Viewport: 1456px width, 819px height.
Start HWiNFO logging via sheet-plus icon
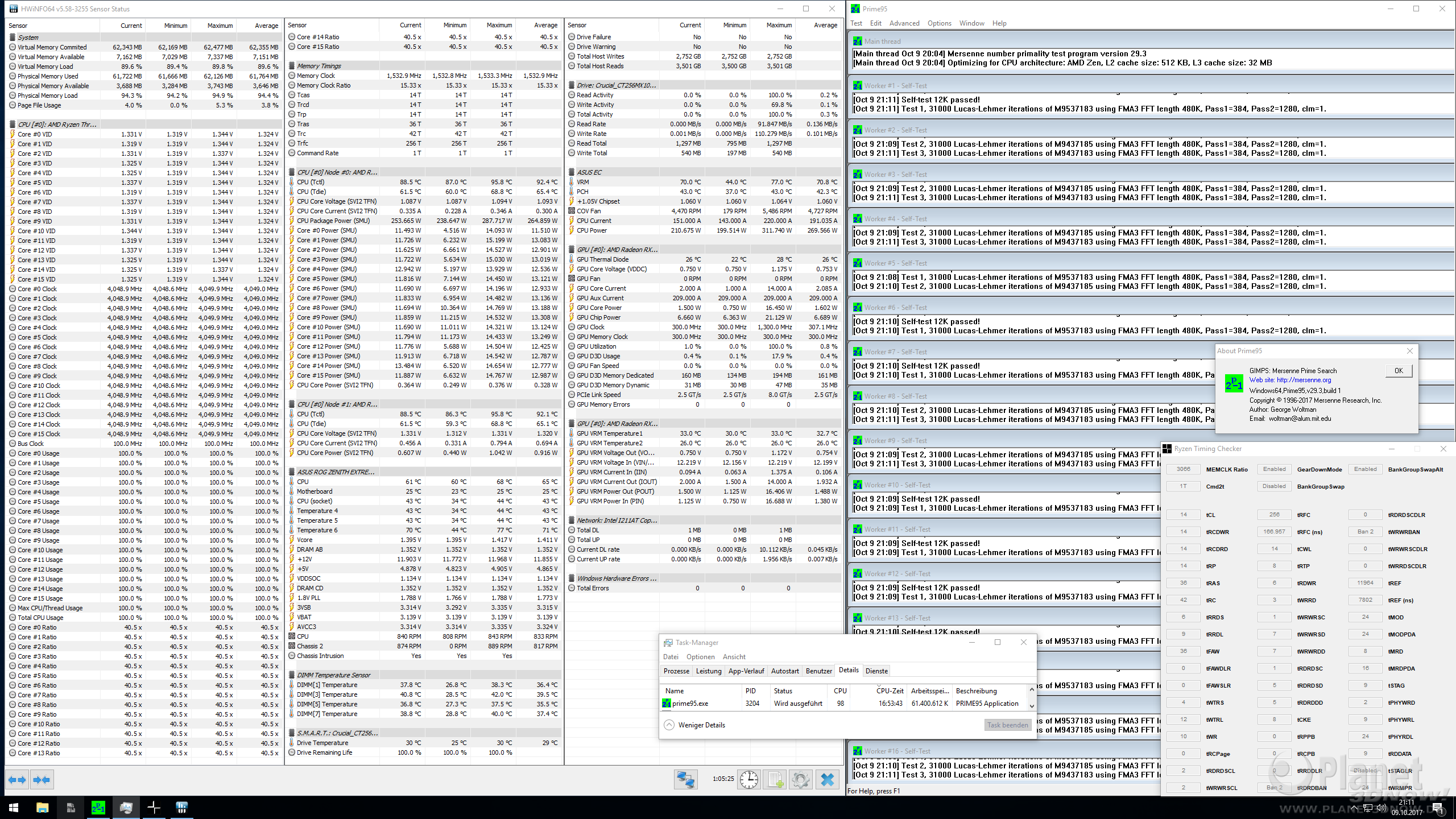click(775, 780)
